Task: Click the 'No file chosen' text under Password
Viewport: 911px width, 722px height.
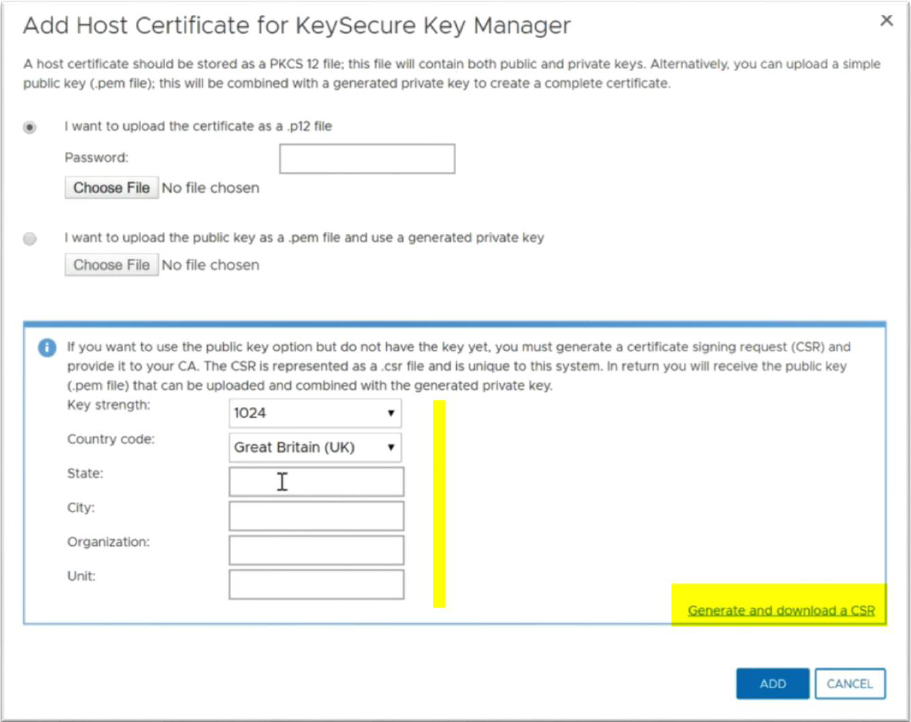Action: click(210, 188)
